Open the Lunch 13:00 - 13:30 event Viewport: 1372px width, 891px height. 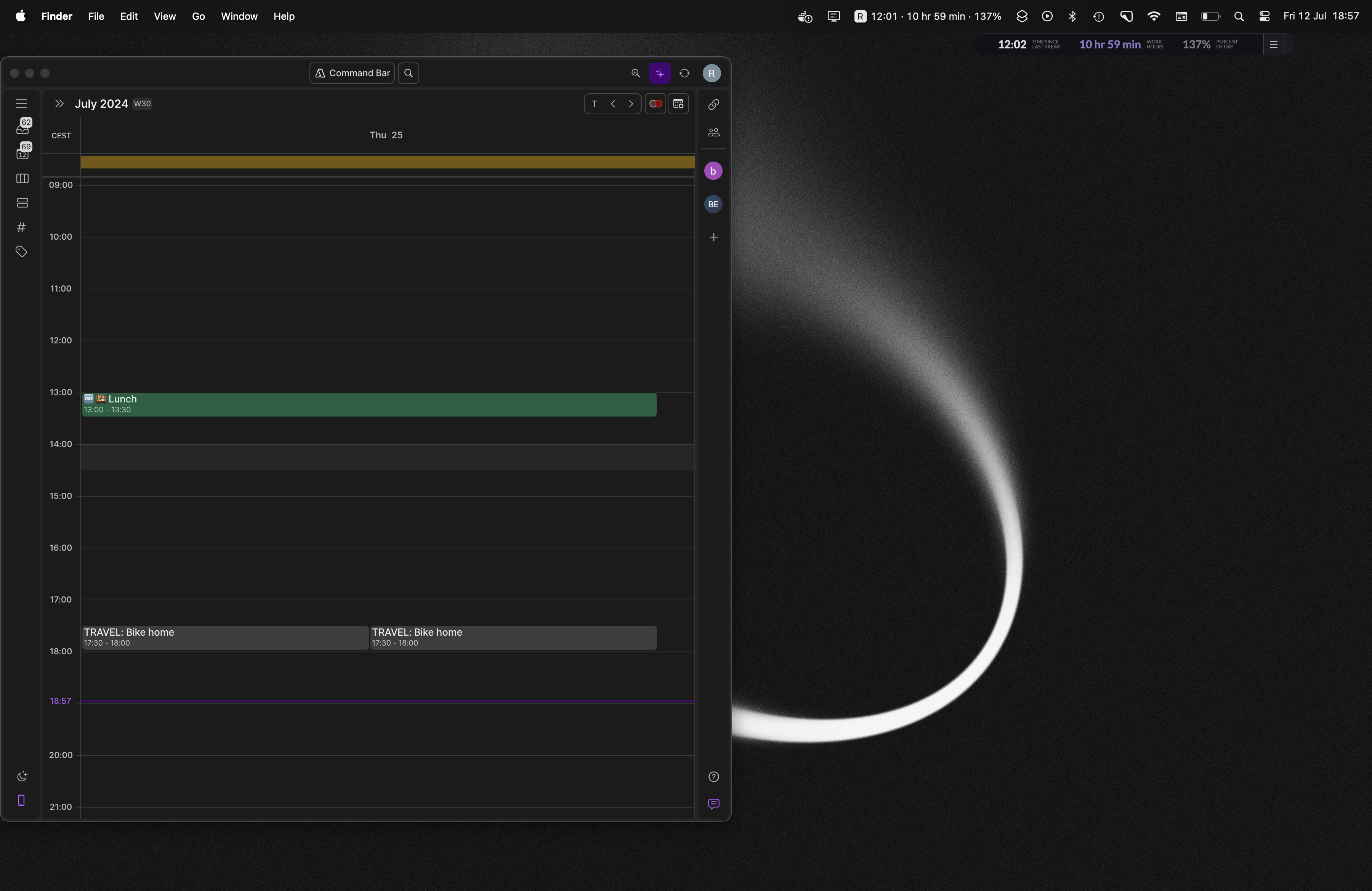pyautogui.click(x=369, y=405)
